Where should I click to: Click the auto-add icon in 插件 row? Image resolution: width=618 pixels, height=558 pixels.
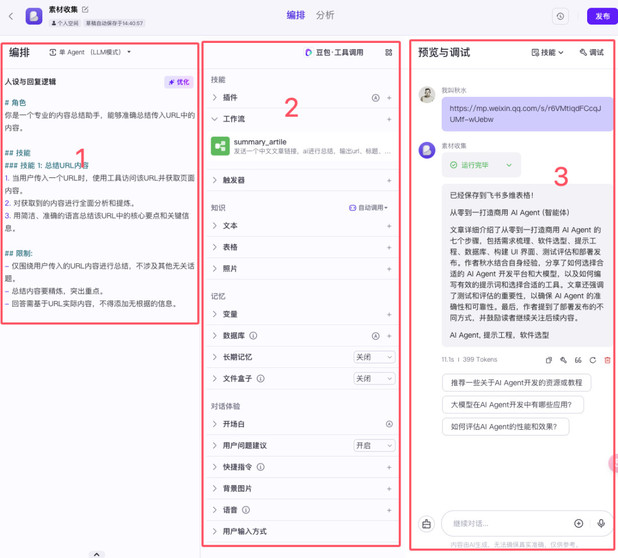point(376,98)
